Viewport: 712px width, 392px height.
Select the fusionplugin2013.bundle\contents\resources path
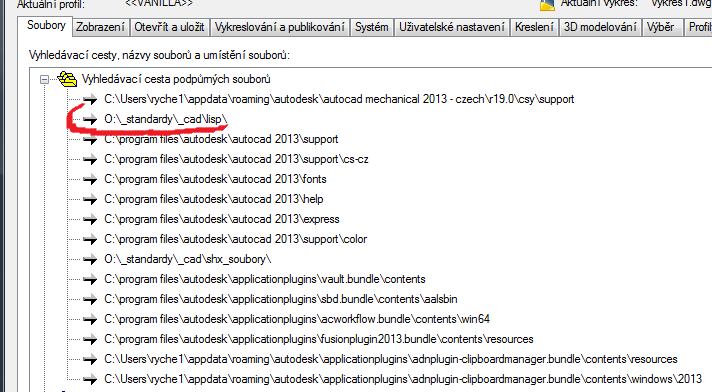pos(319,339)
